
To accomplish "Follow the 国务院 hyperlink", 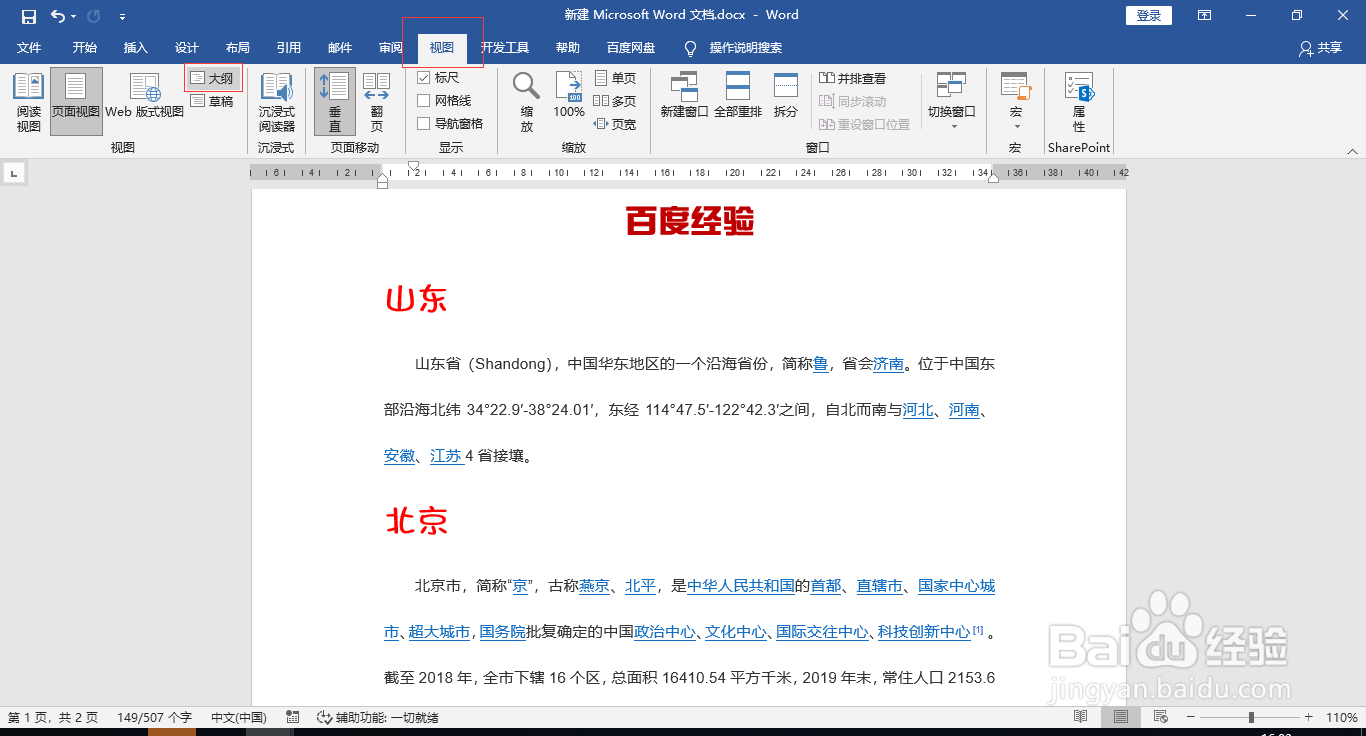I will [x=502, y=632].
